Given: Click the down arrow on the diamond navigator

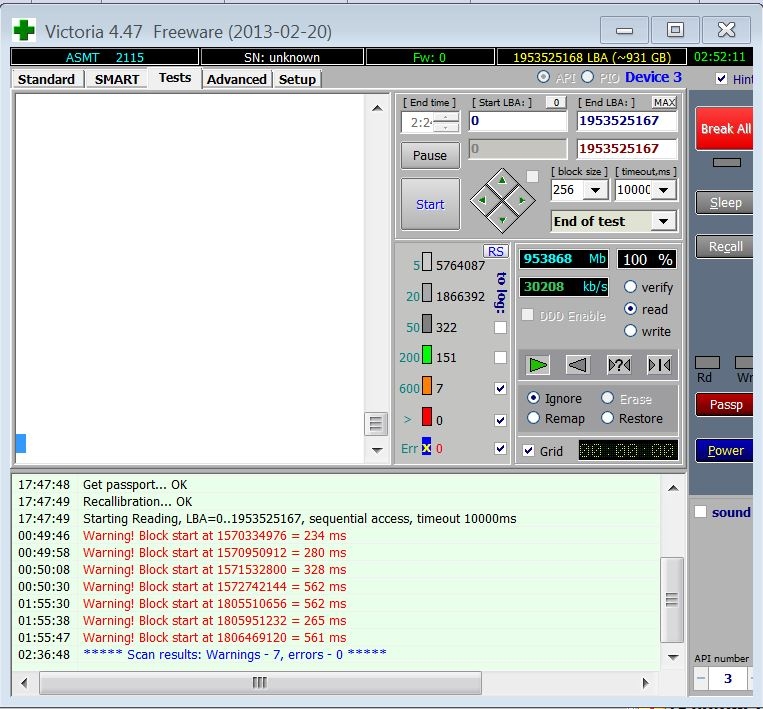Looking at the screenshot, I should tap(502, 220).
